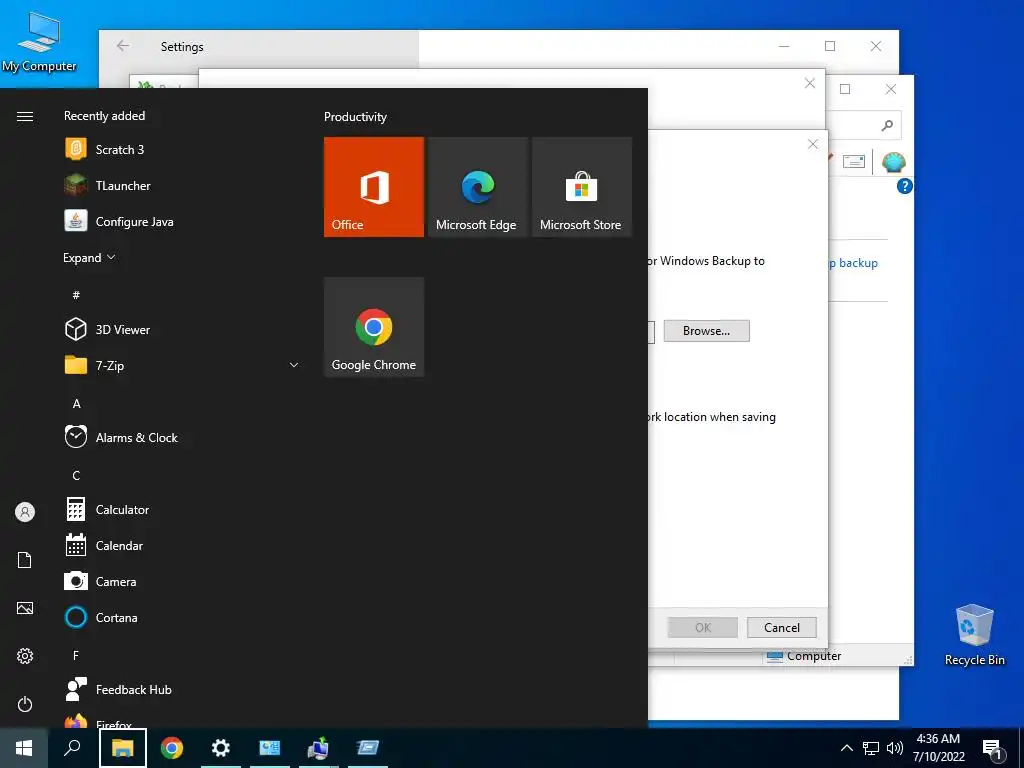Screen dimensions: 1024x768
Task: Close the backup dialog with its X
Action: (813, 144)
